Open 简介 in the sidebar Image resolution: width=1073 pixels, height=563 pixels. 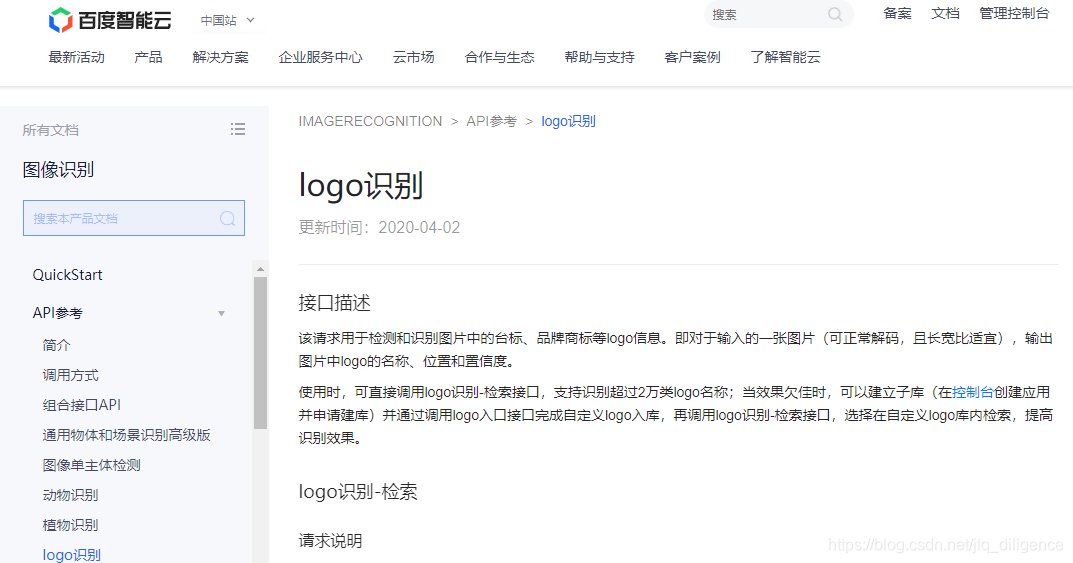pyautogui.click(x=56, y=345)
